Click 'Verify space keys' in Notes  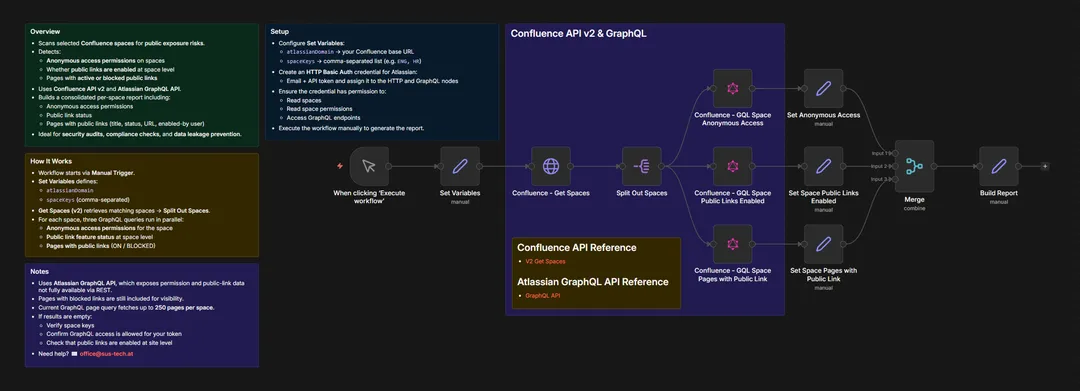70,325
